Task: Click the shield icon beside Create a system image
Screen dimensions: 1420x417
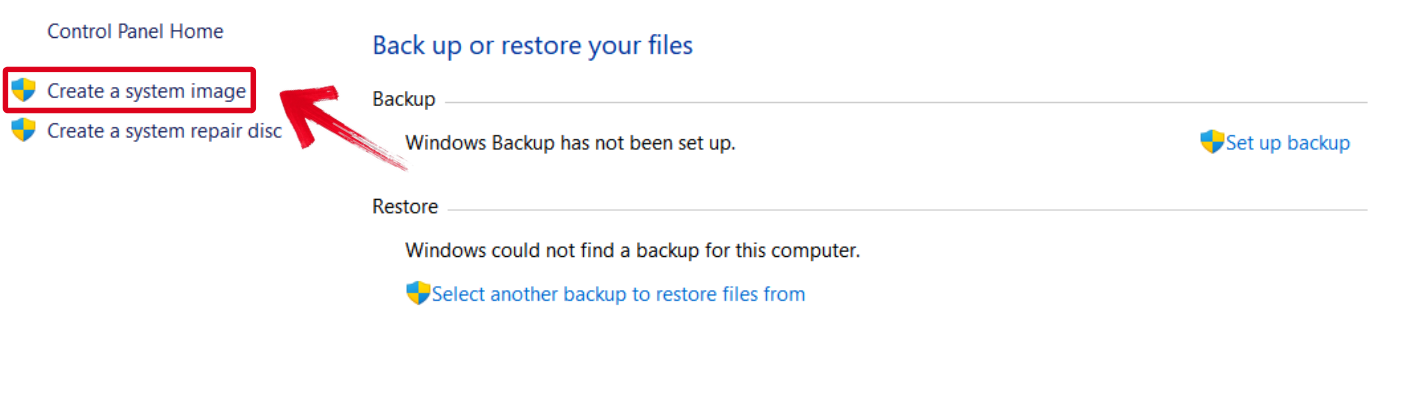Action: pyautogui.click(x=23, y=91)
